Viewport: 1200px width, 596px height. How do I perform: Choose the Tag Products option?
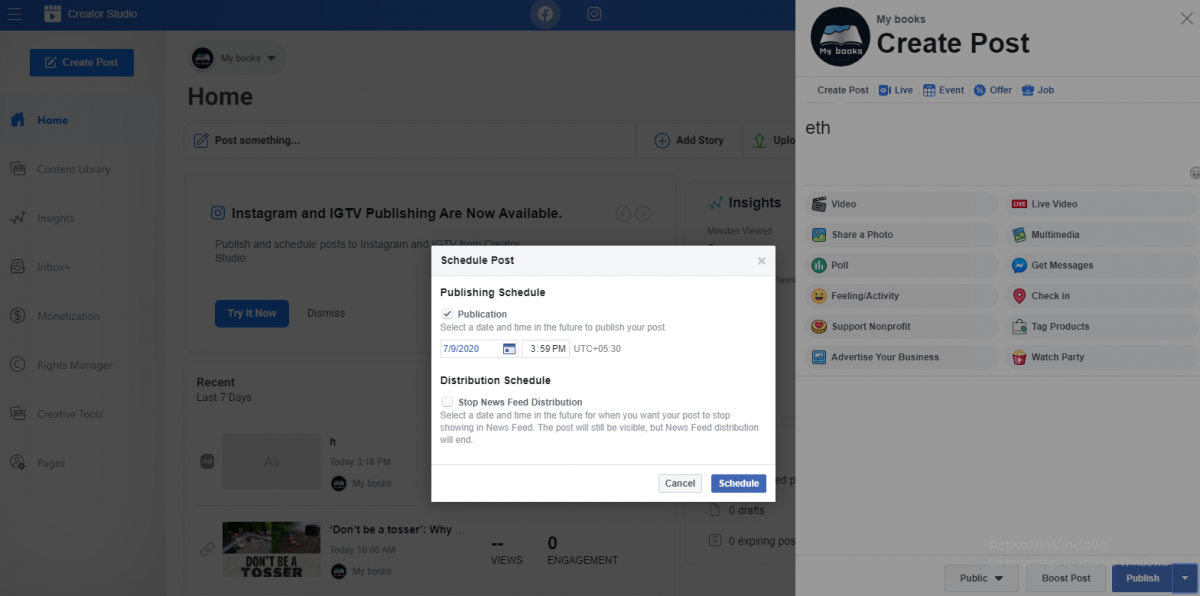[1100, 326]
